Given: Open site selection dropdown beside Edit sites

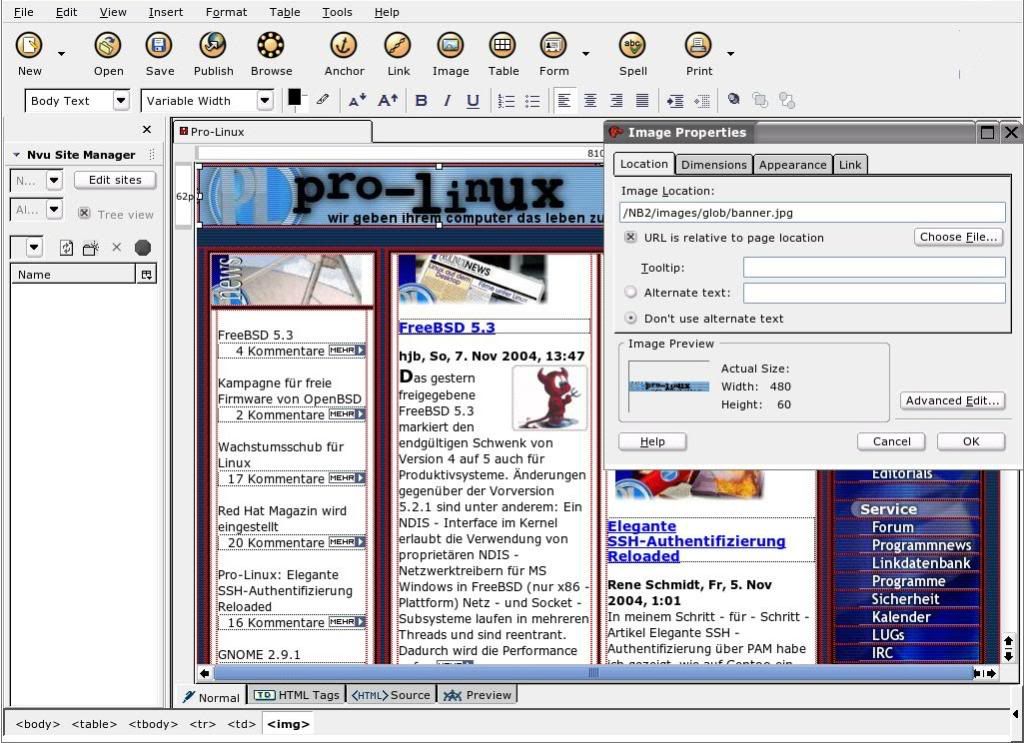Looking at the screenshot, I should click(54, 180).
